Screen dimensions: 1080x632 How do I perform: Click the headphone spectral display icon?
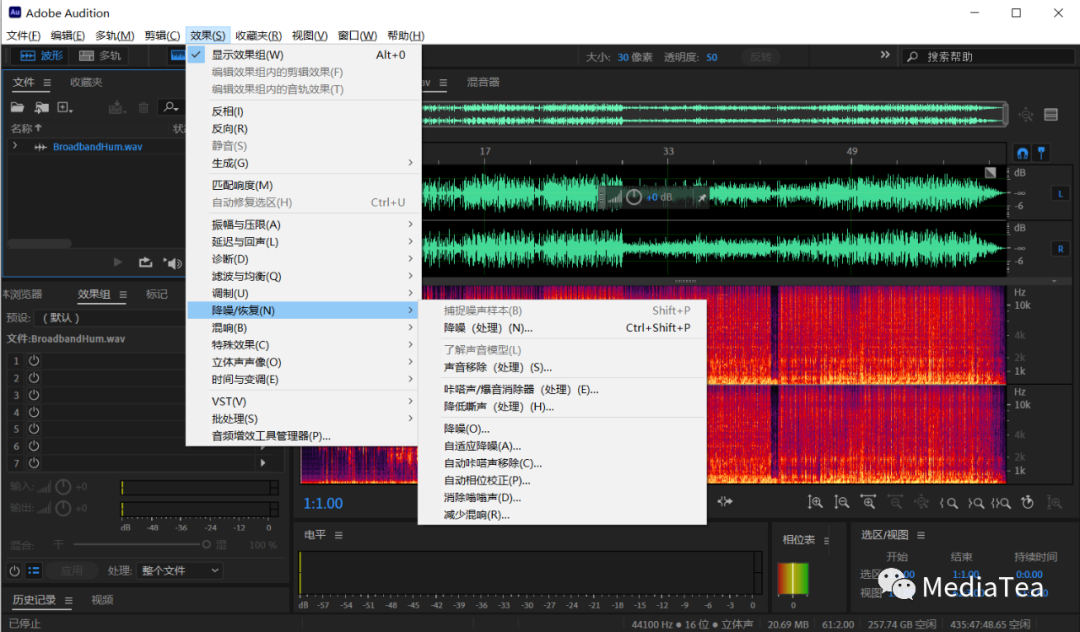(x=1022, y=153)
